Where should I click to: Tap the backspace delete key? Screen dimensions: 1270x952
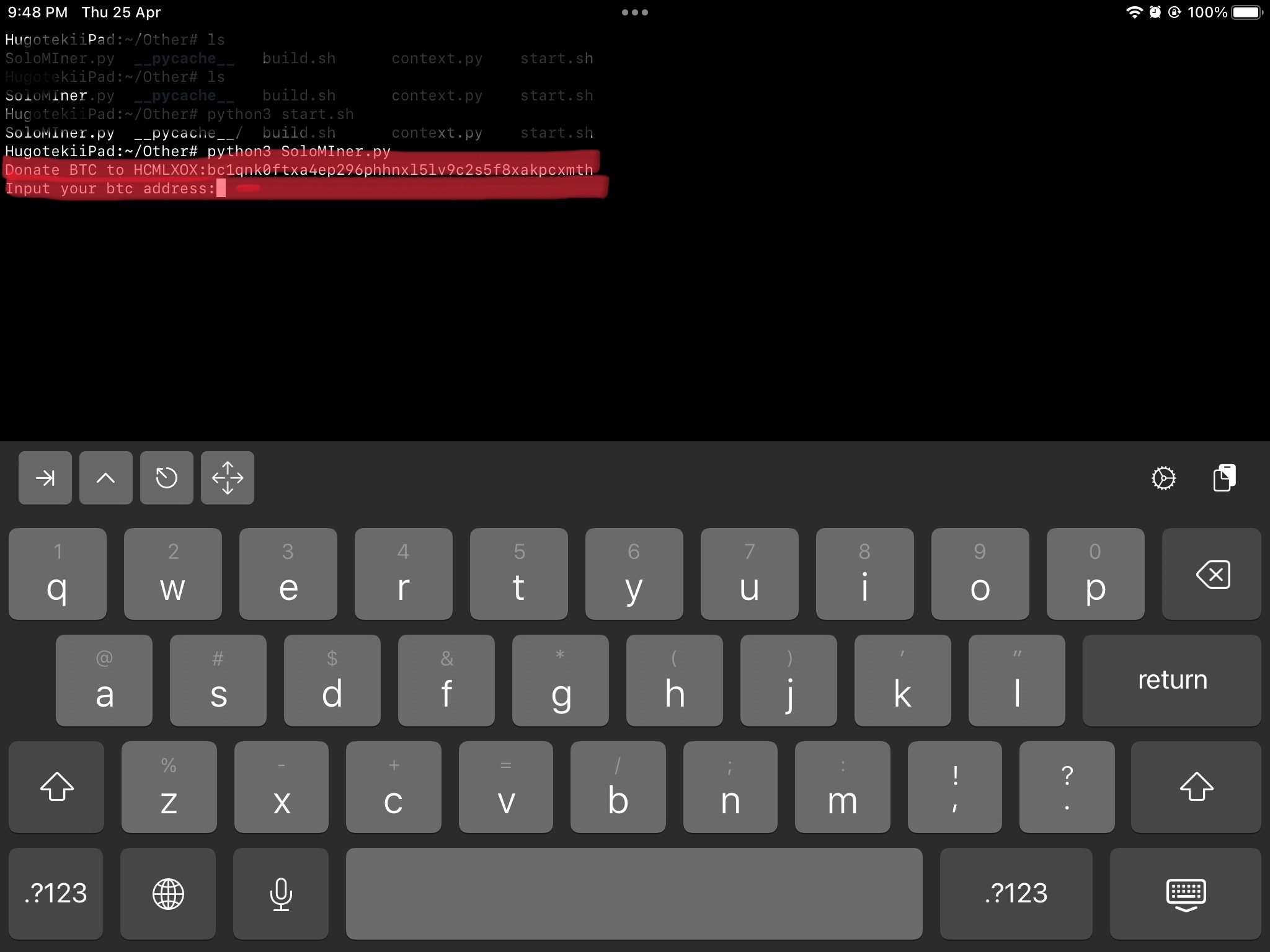click(1212, 574)
